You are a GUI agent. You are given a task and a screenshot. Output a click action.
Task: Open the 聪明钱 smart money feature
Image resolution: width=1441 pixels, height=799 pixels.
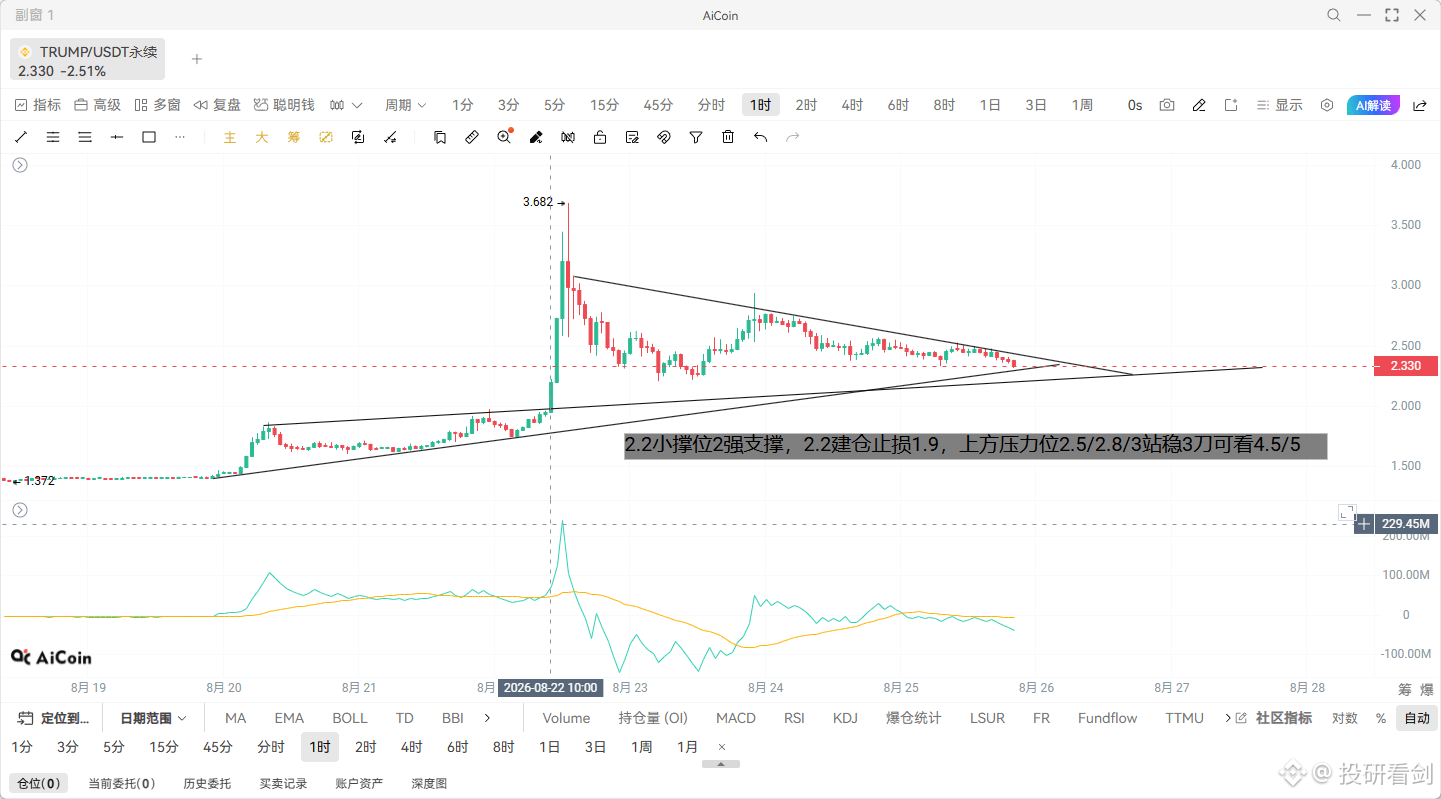tap(284, 105)
